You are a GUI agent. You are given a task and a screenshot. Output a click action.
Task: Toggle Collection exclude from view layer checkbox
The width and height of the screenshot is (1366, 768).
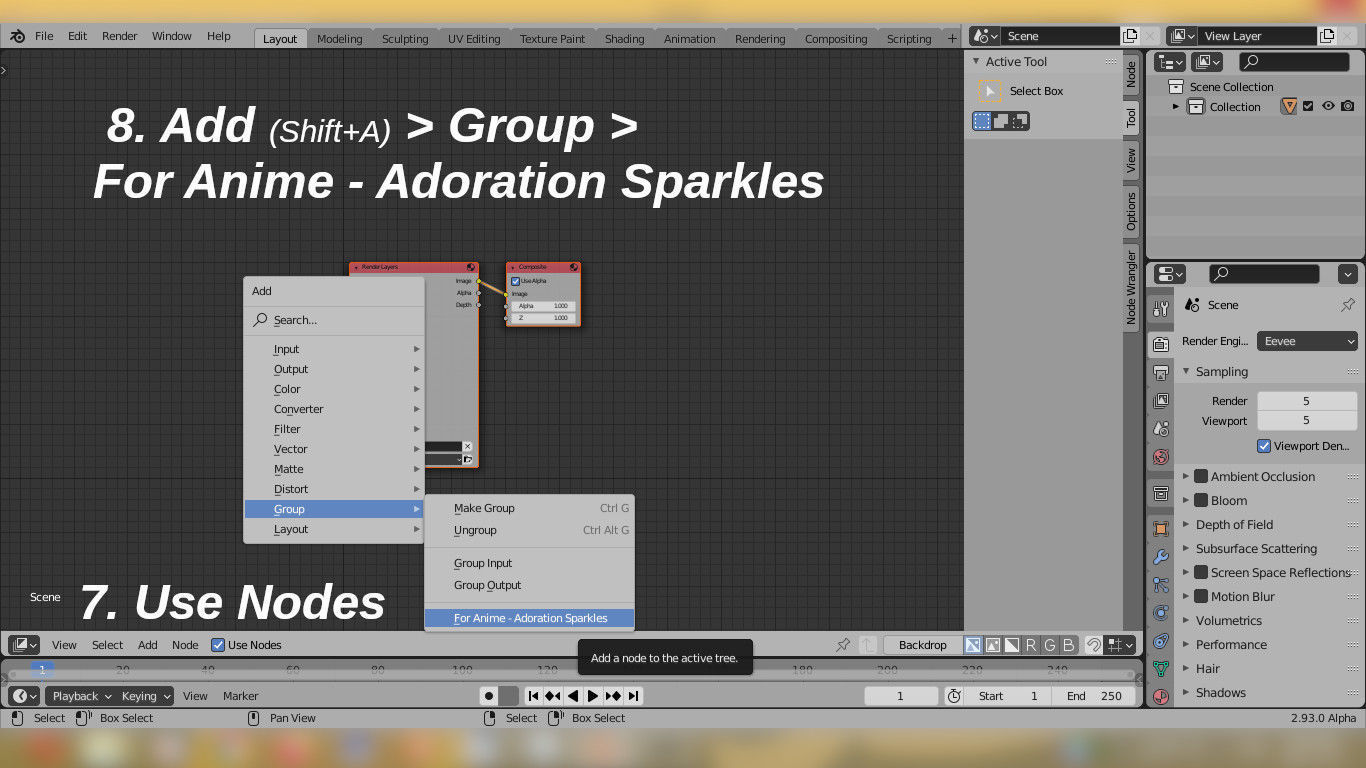pos(1308,106)
